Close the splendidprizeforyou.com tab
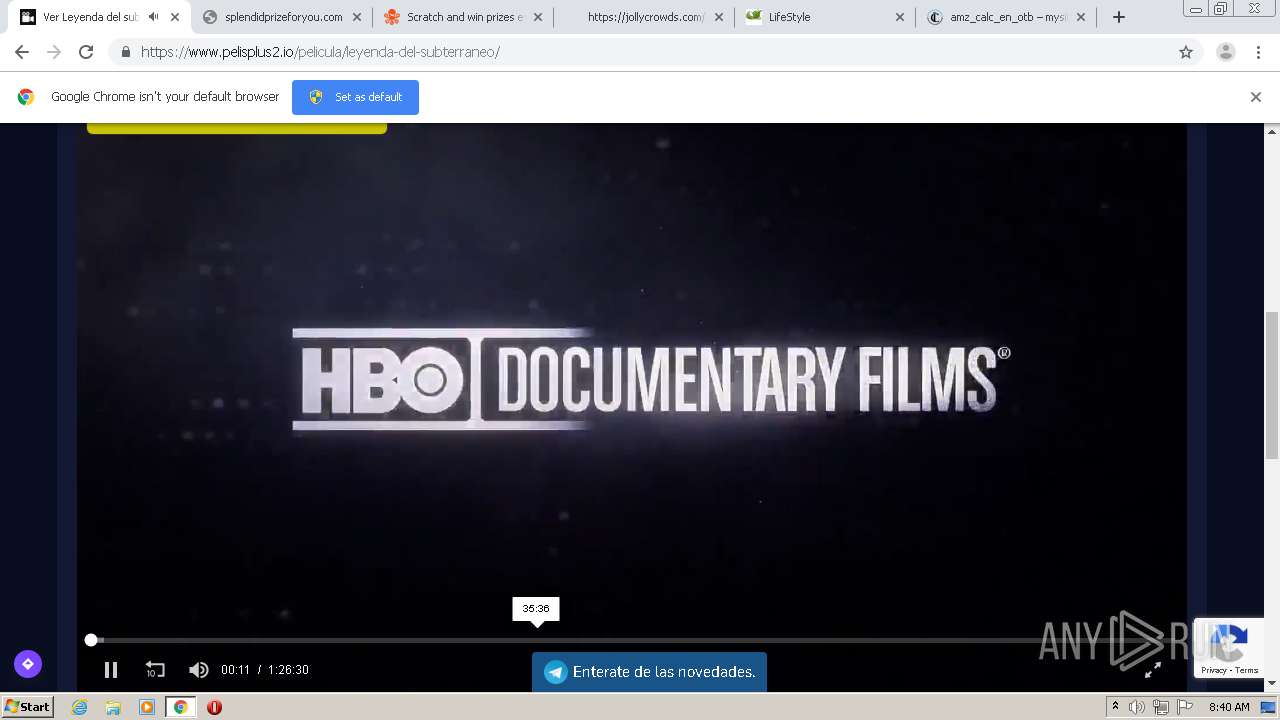Screen dimensions: 1280x720 (357, 17)
